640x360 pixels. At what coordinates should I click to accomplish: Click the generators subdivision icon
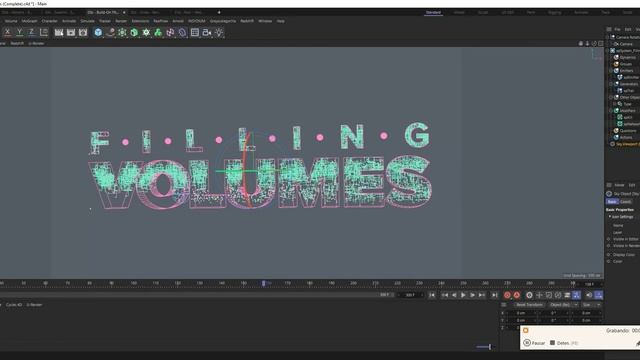point(122,32)
